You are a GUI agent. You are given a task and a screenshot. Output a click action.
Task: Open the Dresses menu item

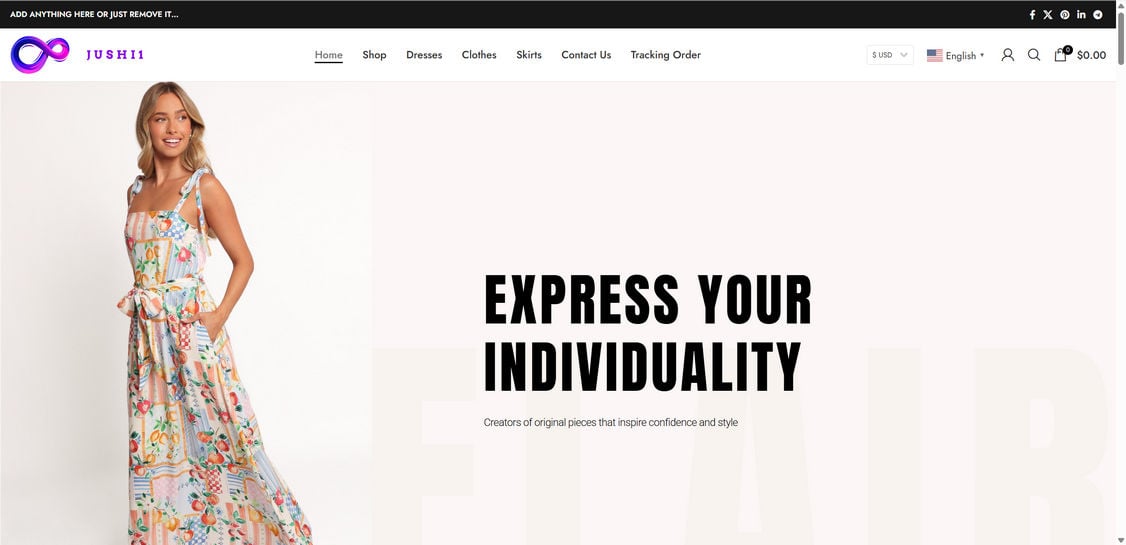pos(424,55)
